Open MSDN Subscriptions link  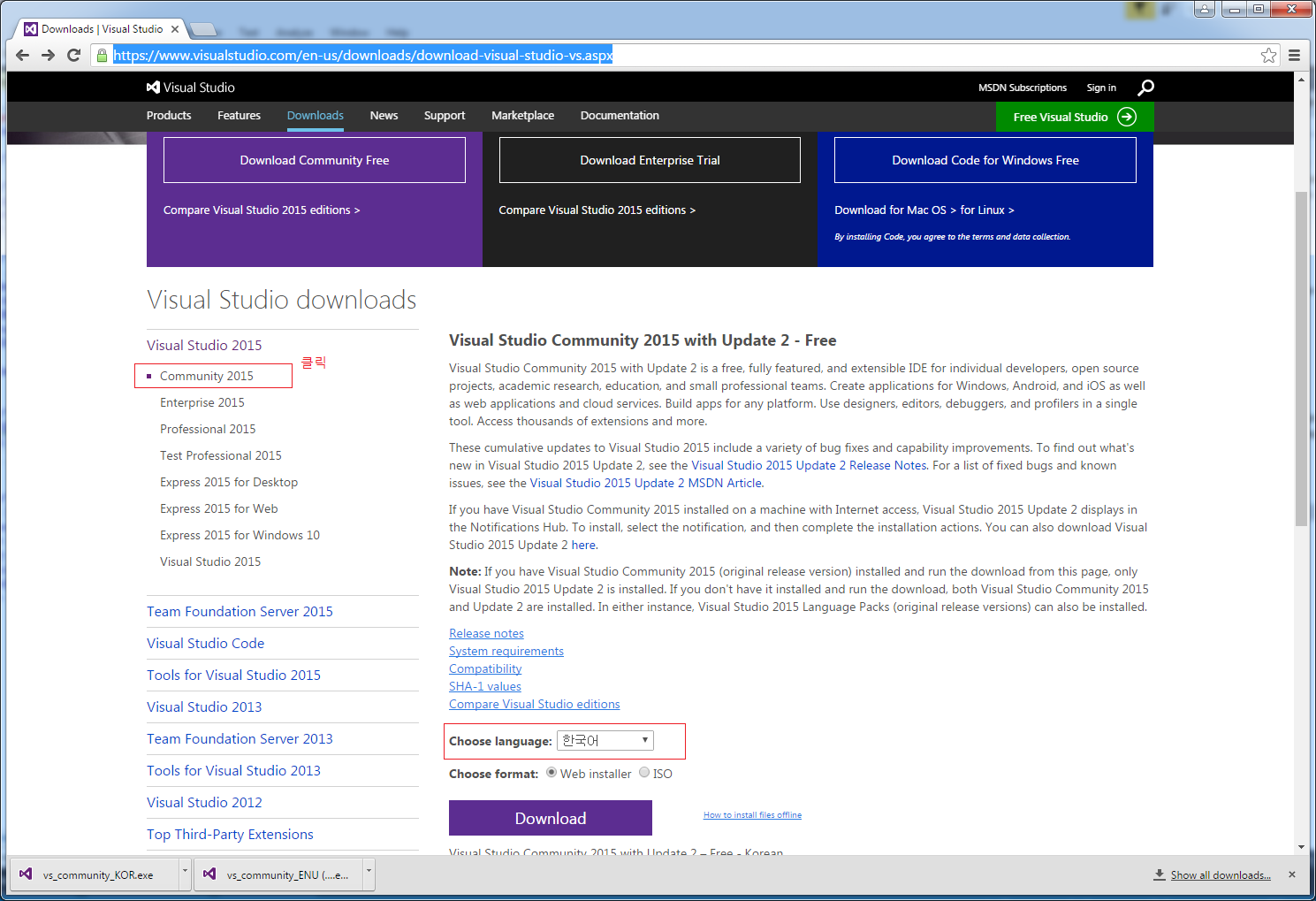[1023, 88]
